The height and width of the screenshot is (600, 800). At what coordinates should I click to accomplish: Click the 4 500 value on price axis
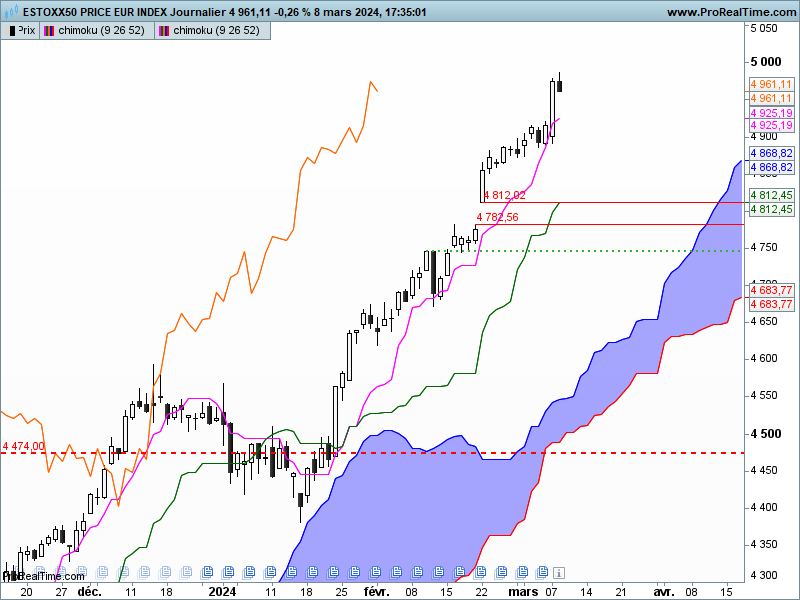coord(766,434)
